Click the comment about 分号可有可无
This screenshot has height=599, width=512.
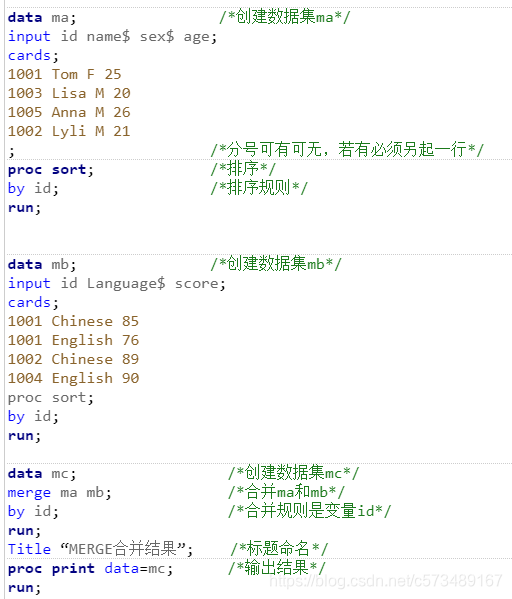pyautogui.click(x=347, y=149)
